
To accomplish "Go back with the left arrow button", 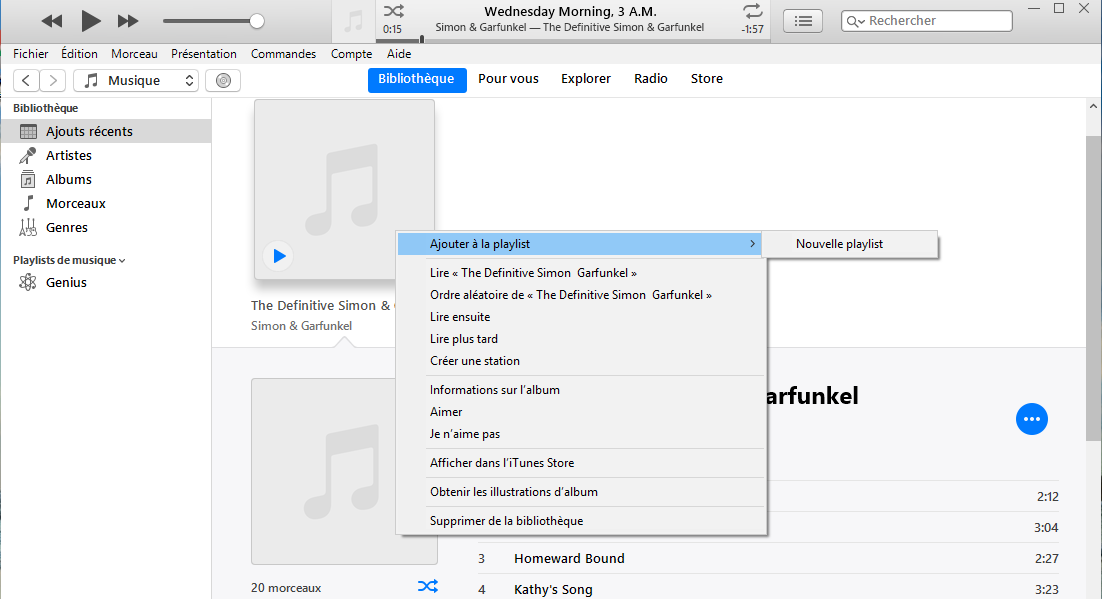I will tap(26, 80).
